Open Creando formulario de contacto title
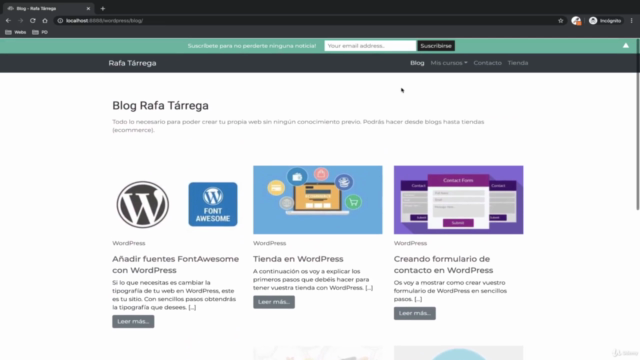The image size is (640, 360). [443, 264]
